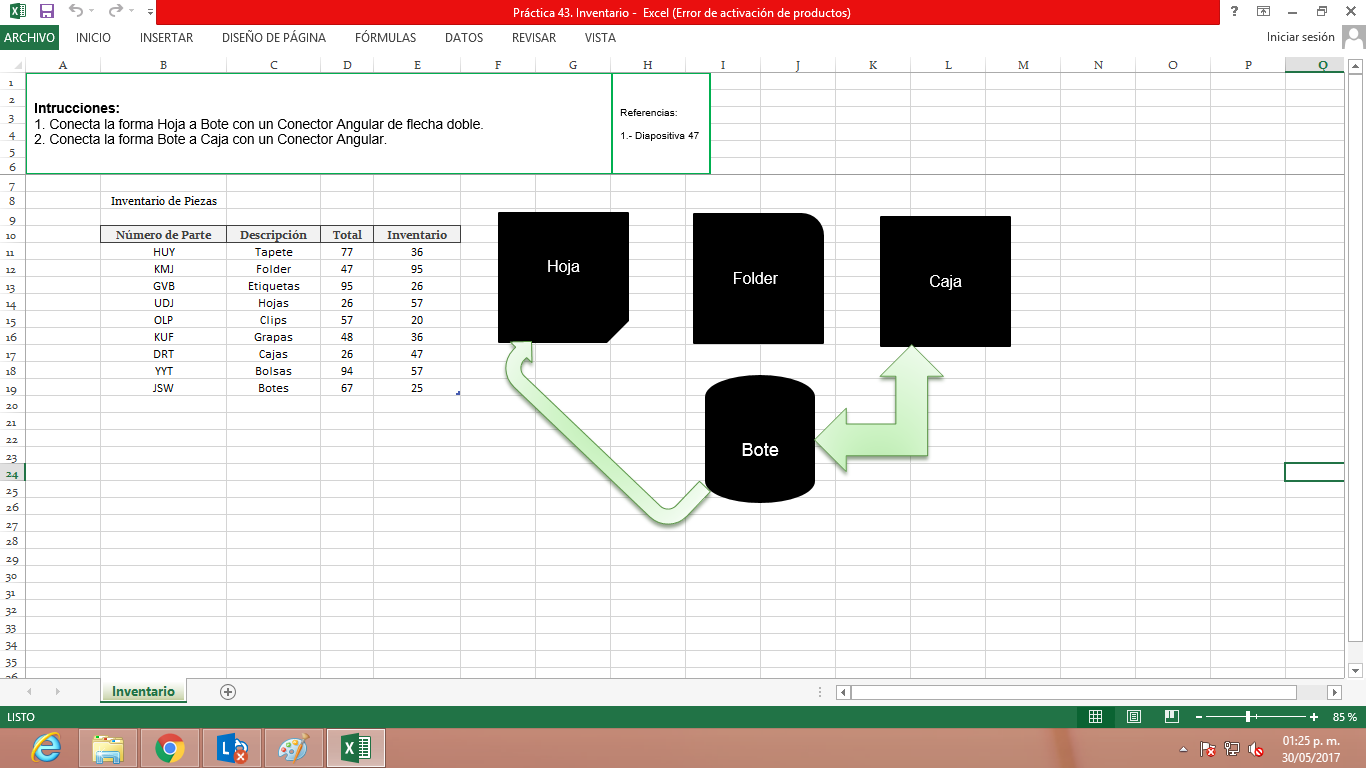The height and width of the screenshot is (768, 1366).
Task: Switch to the FÓRMULAS ribbon tab
Action: pyautogui.click(x=385, y=38)
